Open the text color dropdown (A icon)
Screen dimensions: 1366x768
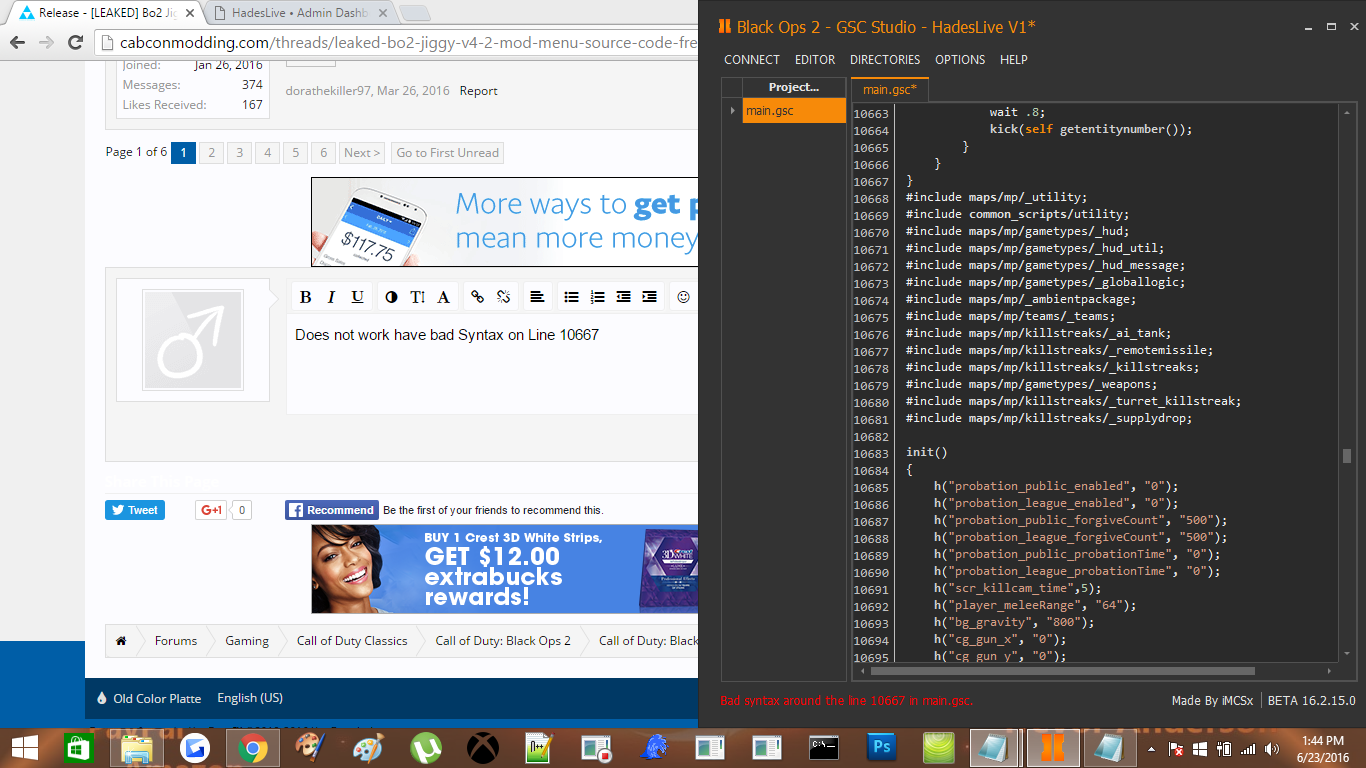point(443,297)
